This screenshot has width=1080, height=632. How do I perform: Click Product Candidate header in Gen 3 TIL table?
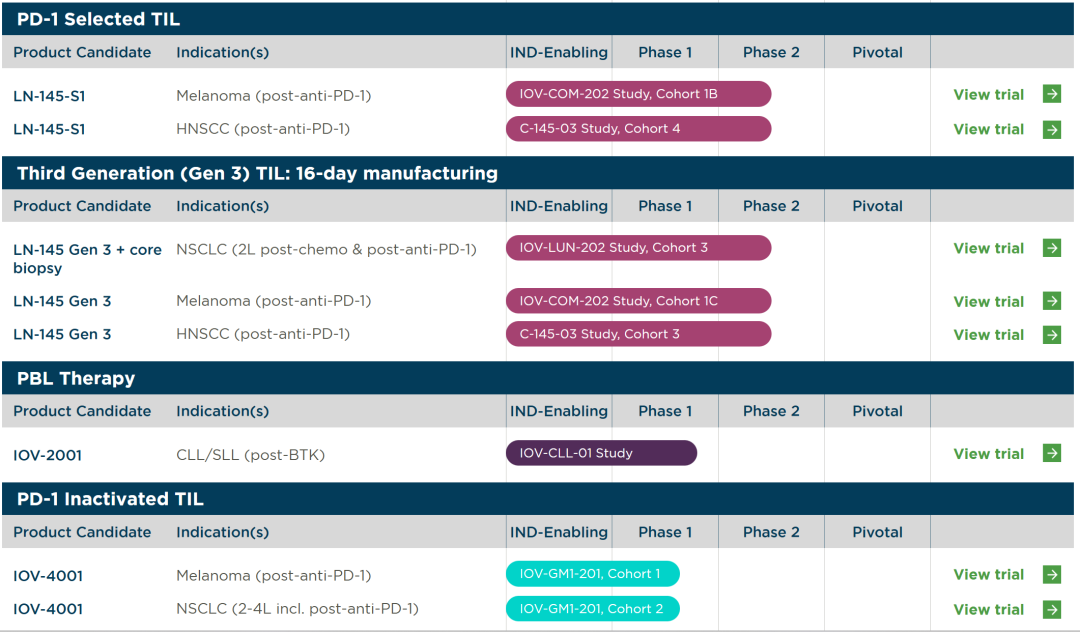[x=82, y=206]
